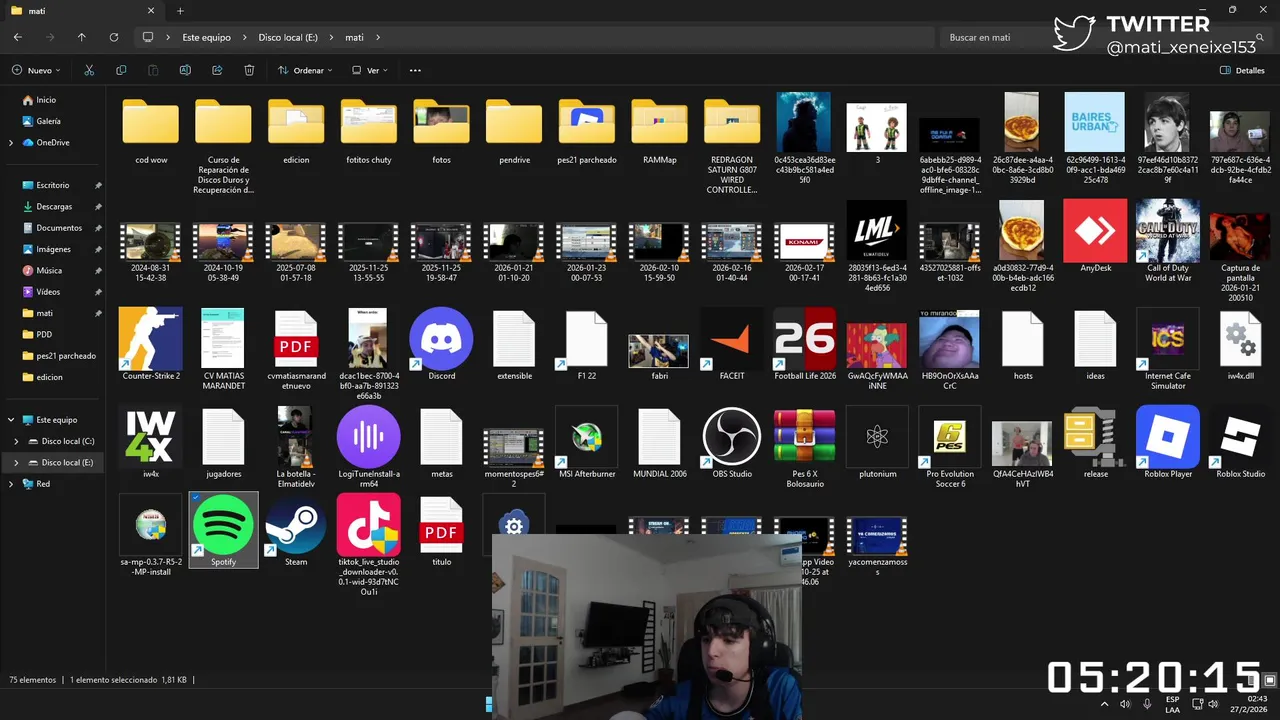Launch Roblox Player shortcut
The image size is (1280, 720).
click(1168, 437)
